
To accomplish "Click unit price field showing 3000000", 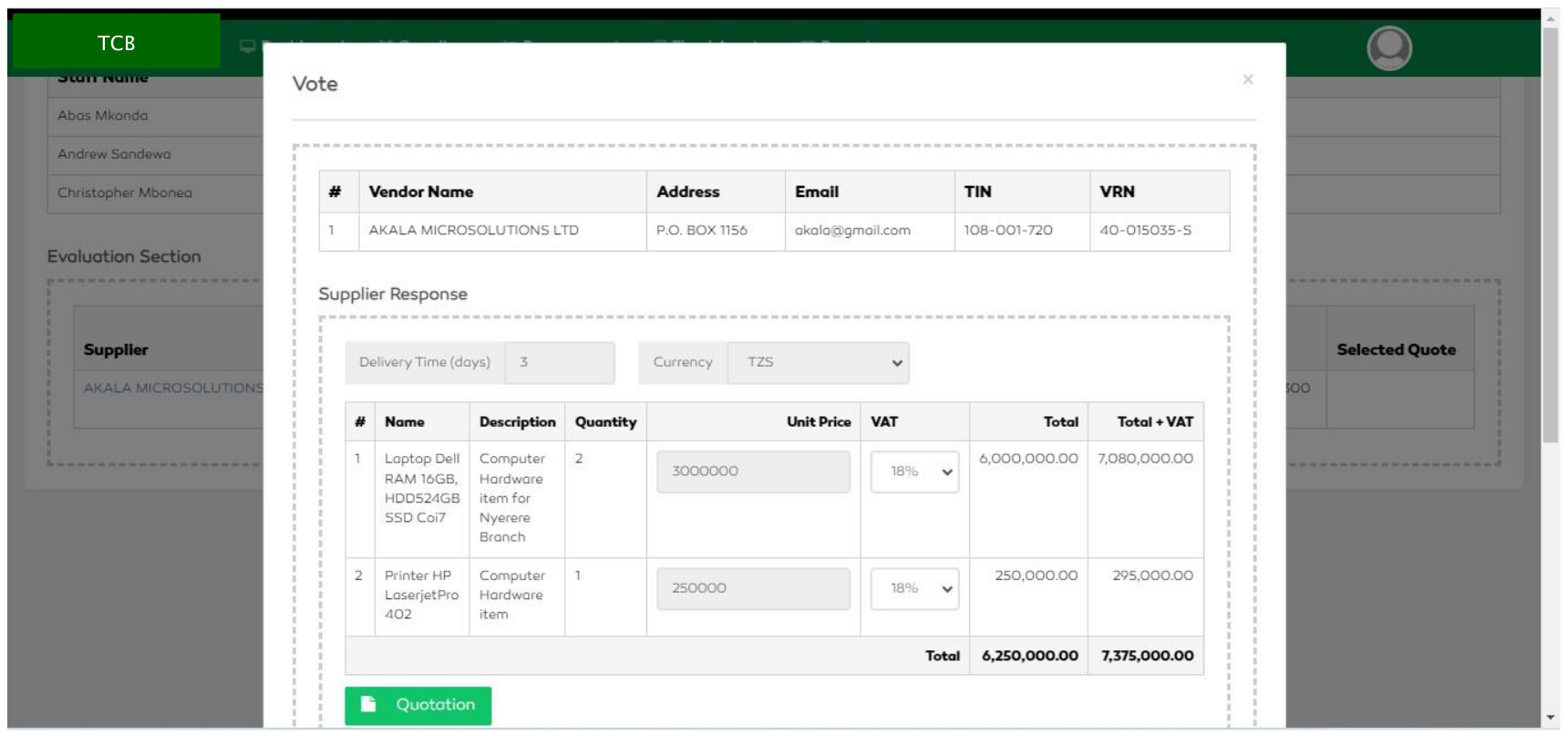I will coord(753,472).
